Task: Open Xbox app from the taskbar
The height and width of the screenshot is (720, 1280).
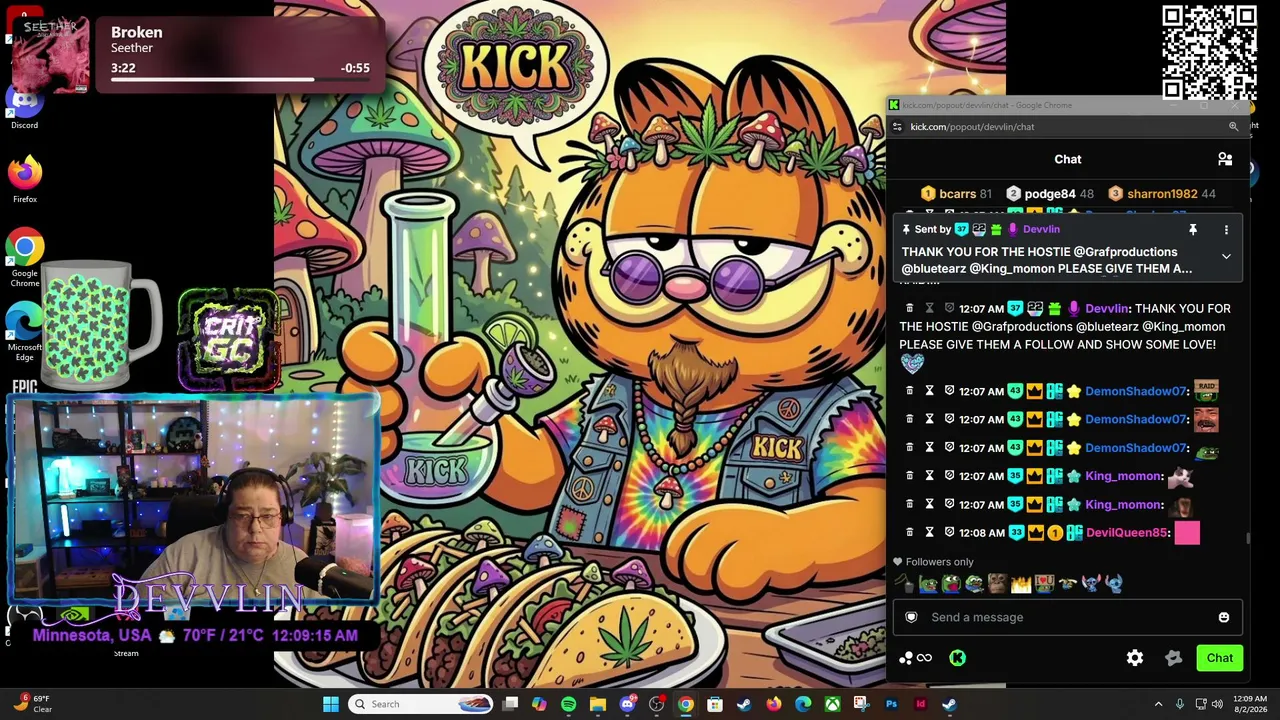Action: coord(832,704)
